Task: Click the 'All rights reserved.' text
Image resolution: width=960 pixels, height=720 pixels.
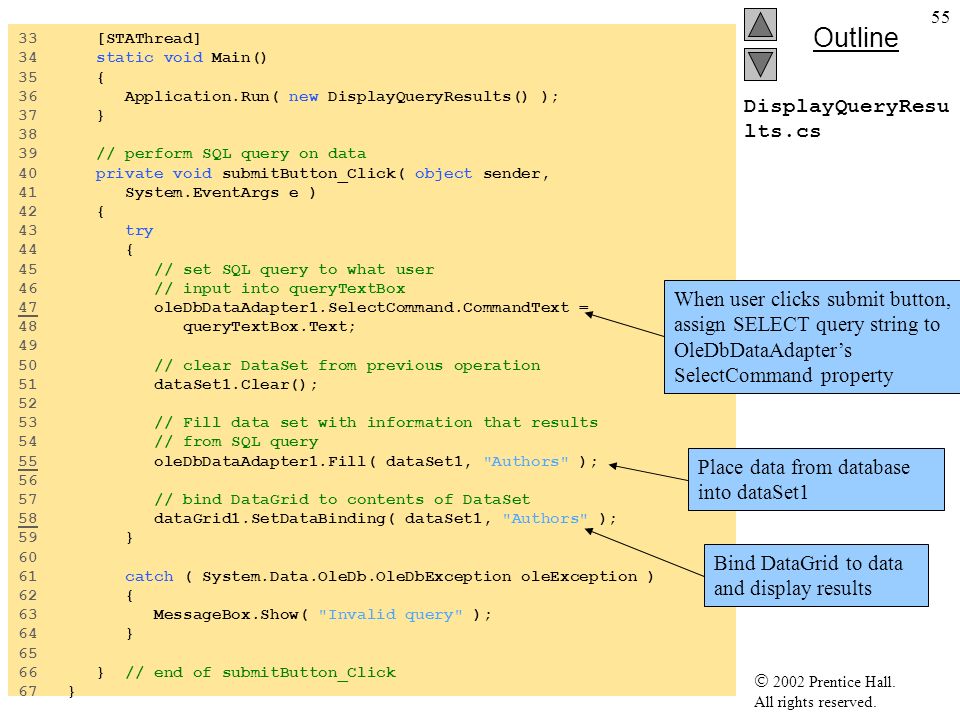Action: [x=815, y=702]
